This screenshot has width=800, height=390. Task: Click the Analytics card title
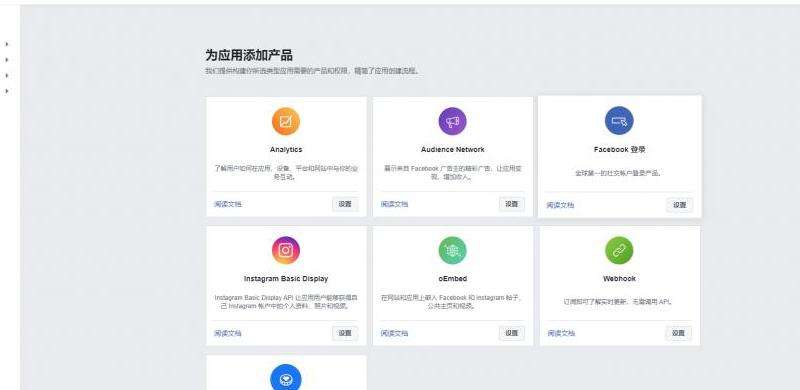286,150
